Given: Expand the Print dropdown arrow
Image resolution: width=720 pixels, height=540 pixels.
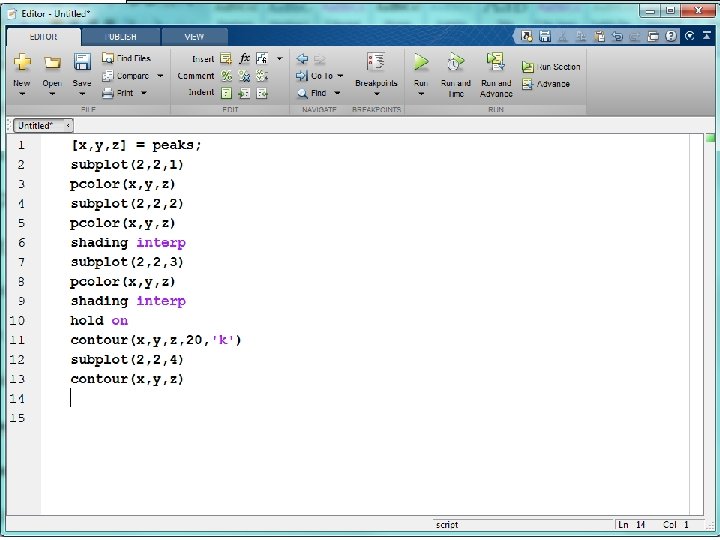Looking at the screenshot, I should click(x=144, y=93).
